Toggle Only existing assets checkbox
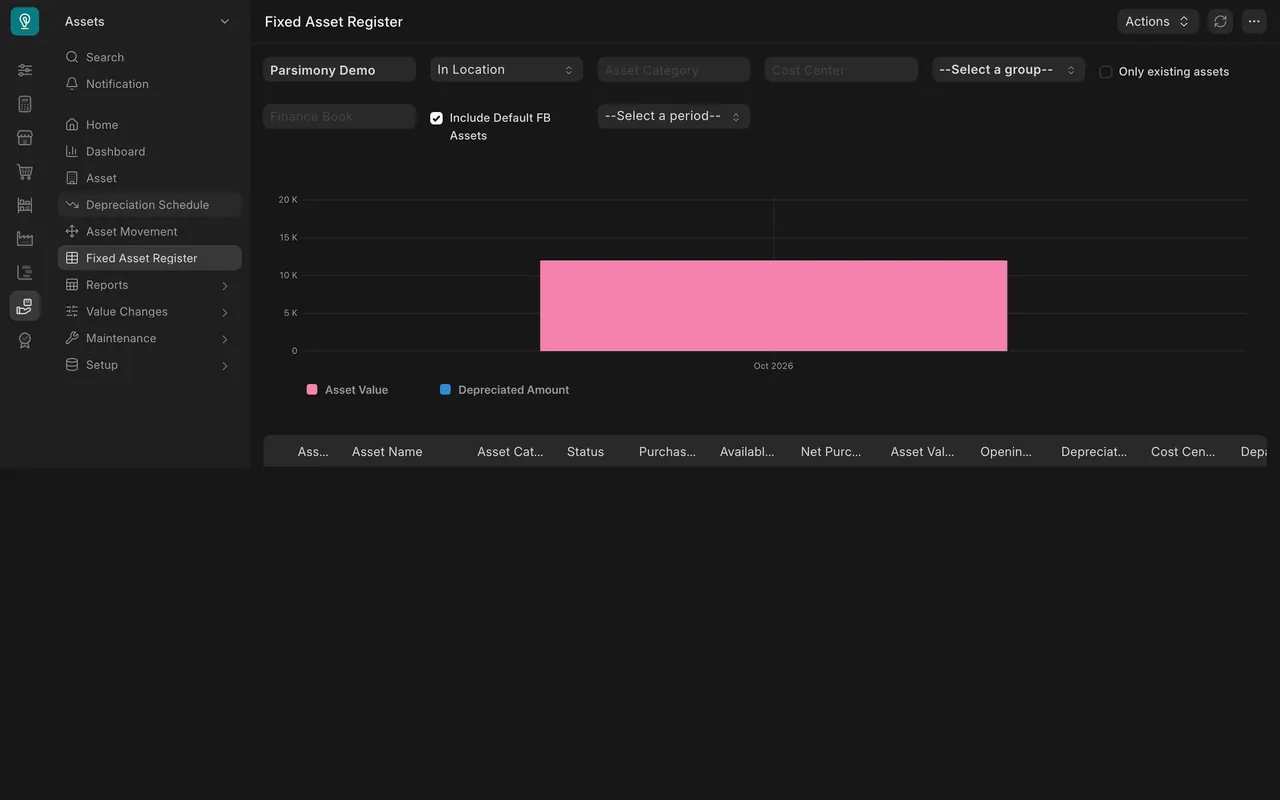The width and height of the screenshot is (1280, 800). point(1106,72)
